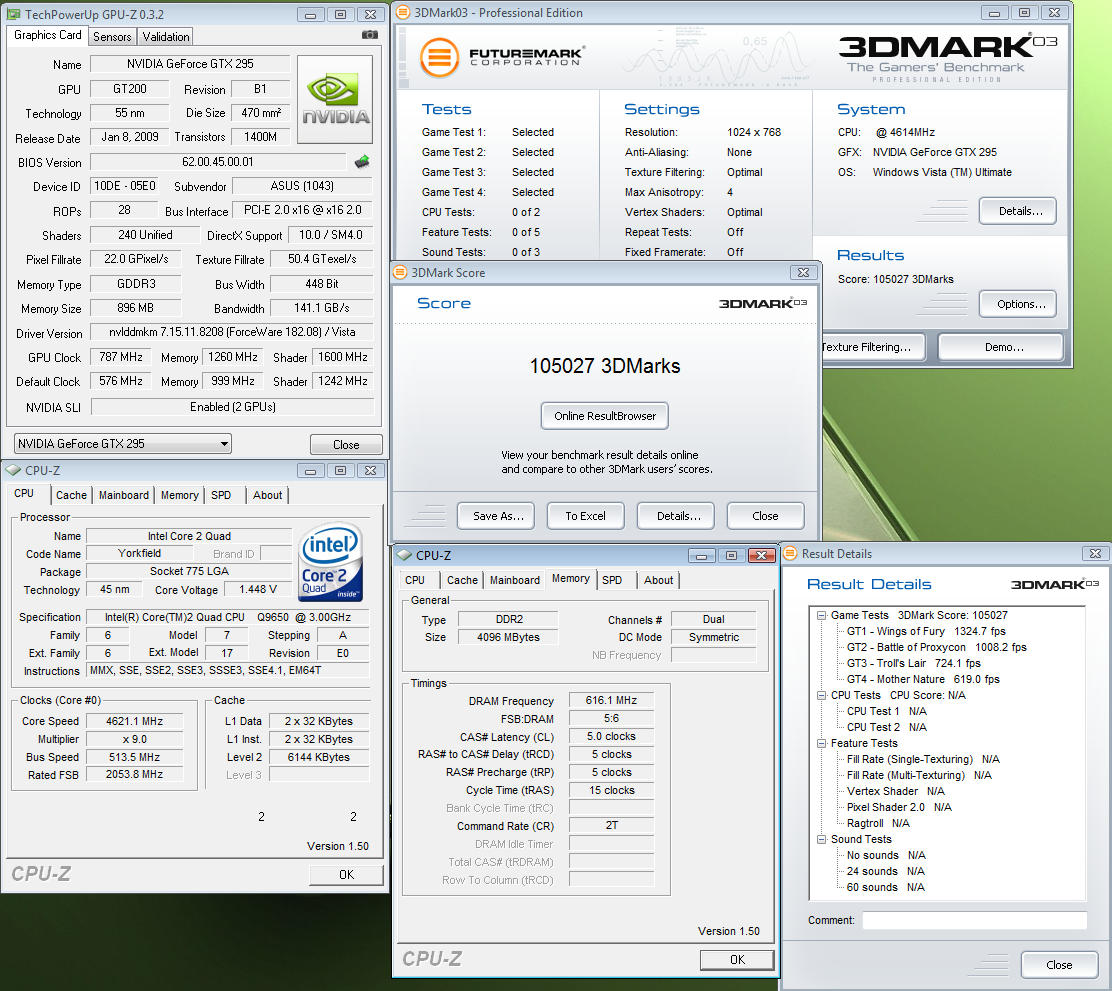Viewport: 1112px width, 991px height.
Task: Click the GPU-Z title bar app icon
Action: point(13,14)
